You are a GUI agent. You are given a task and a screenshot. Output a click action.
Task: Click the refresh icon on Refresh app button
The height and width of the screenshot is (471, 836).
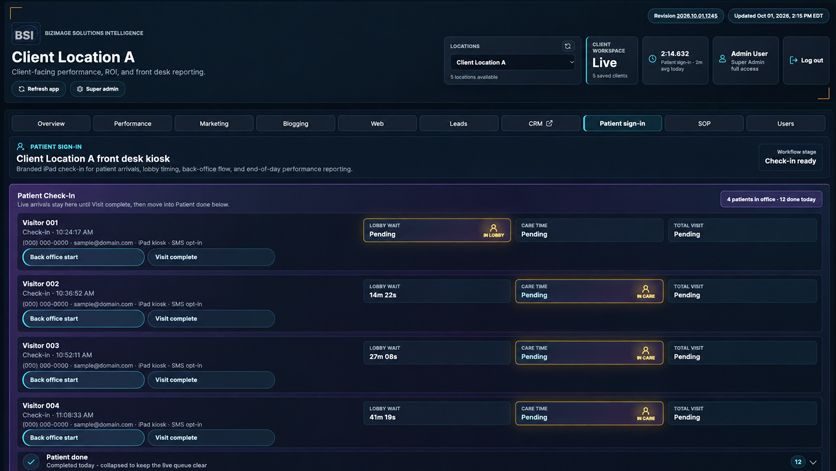coord(21,89)
